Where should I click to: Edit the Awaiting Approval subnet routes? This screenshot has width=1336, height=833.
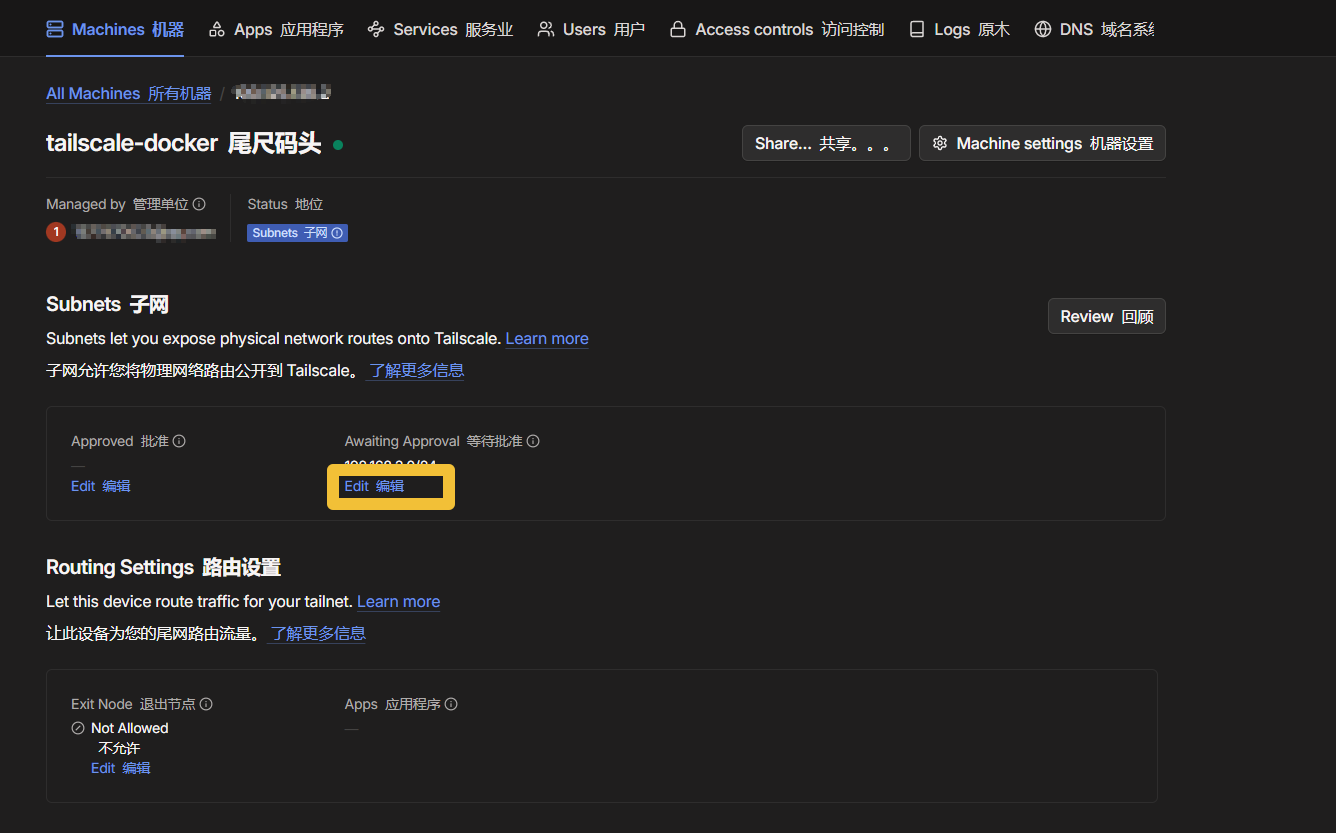click(x=374, y=486)
